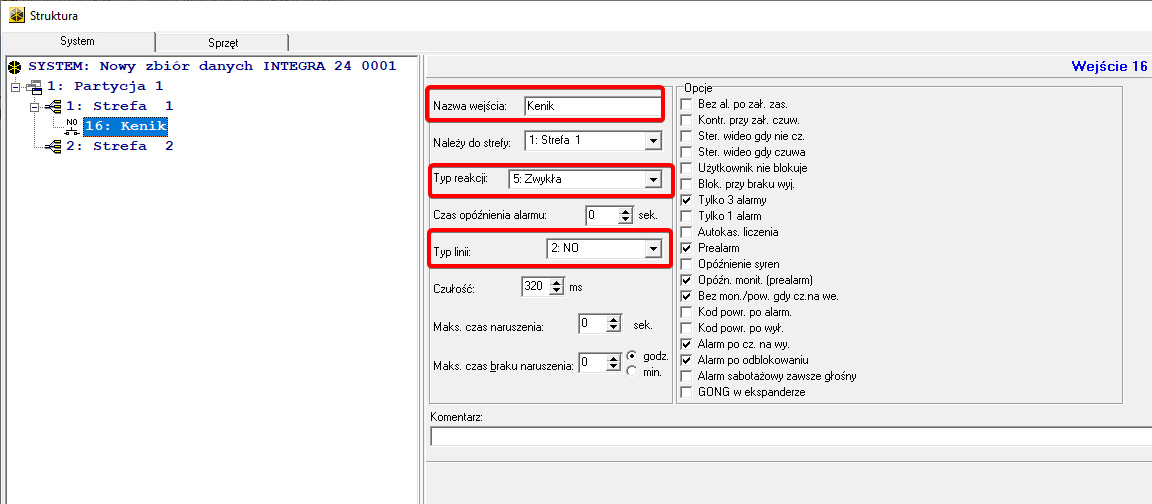
Task: Click the Struktura window title icon
Action: pos(15,16)
